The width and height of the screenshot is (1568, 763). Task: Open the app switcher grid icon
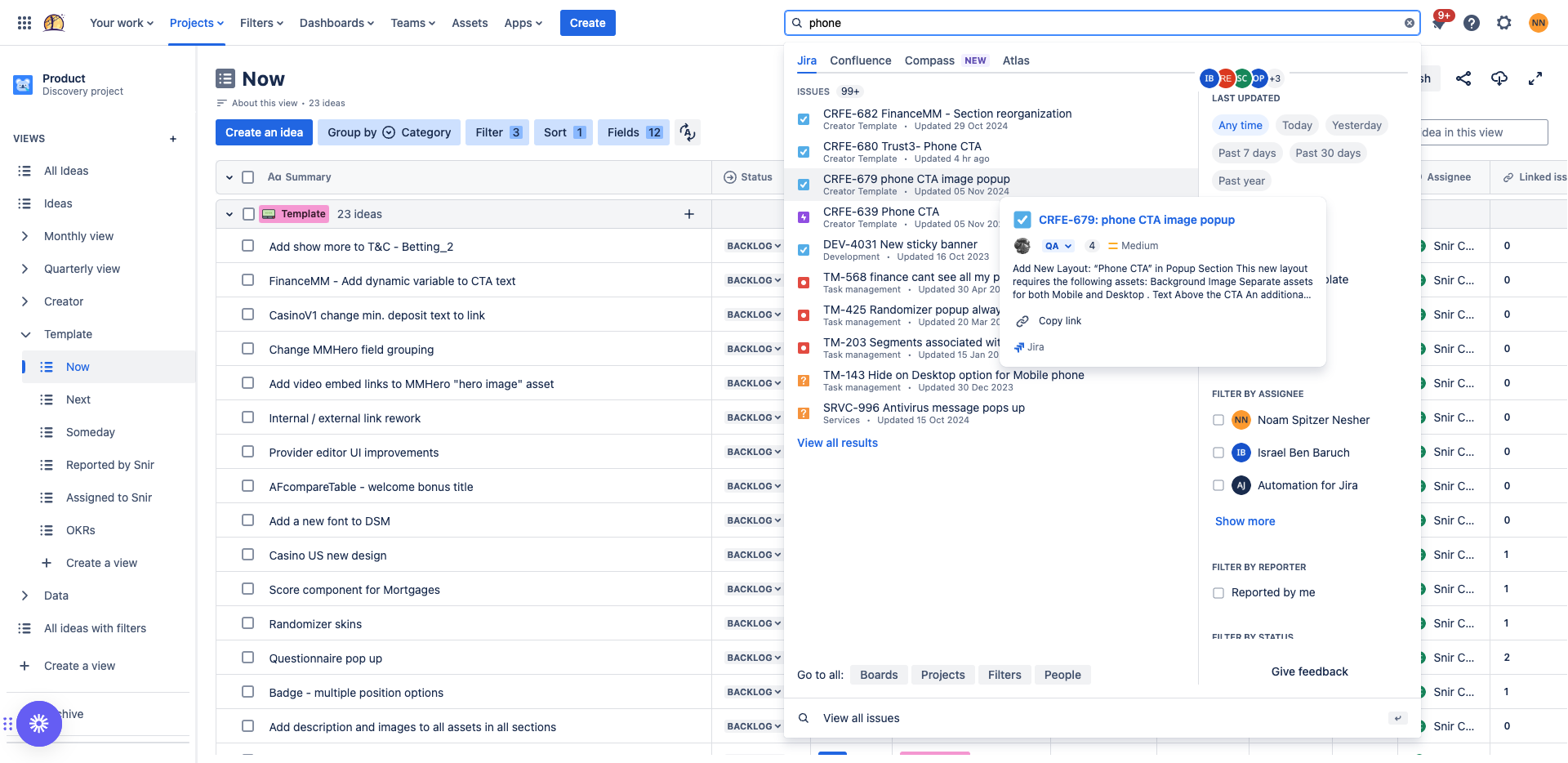24,23
